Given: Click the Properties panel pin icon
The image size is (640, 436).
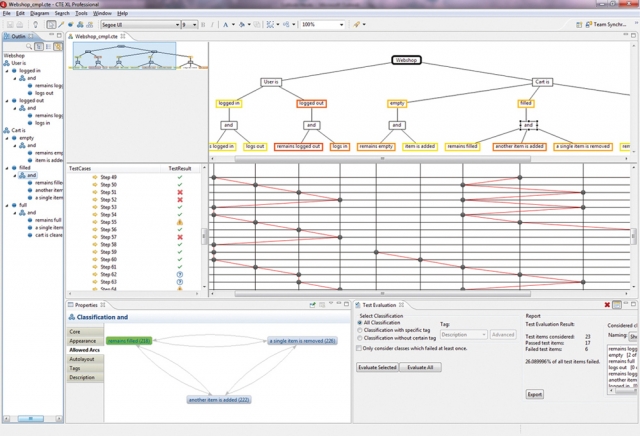Looking at the screenshot, I should pos(313,305).
